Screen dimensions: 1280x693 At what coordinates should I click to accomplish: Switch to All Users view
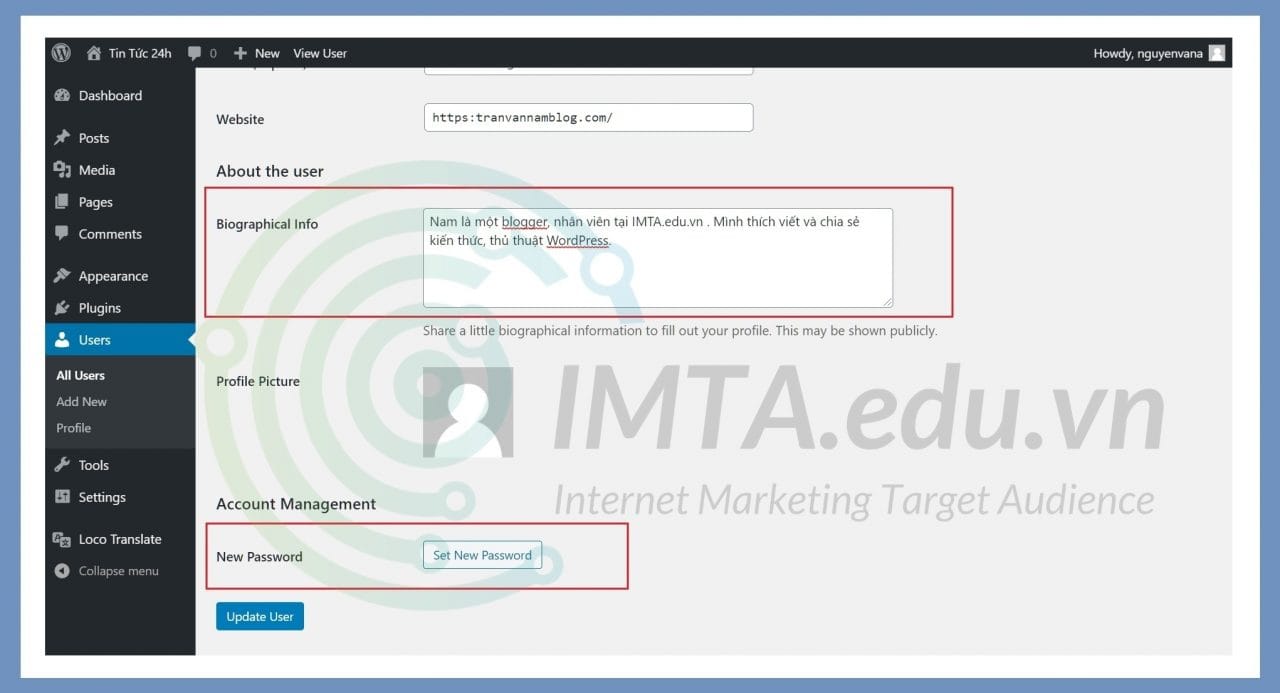pos(79,375)
